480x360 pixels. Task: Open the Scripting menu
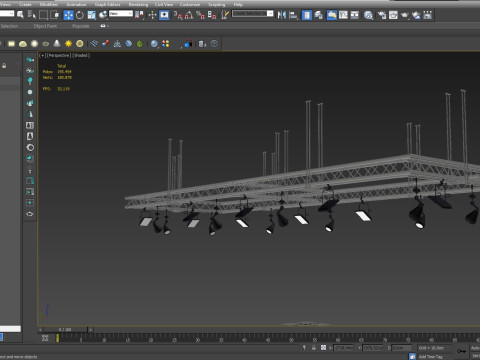[x=217, y=4]
